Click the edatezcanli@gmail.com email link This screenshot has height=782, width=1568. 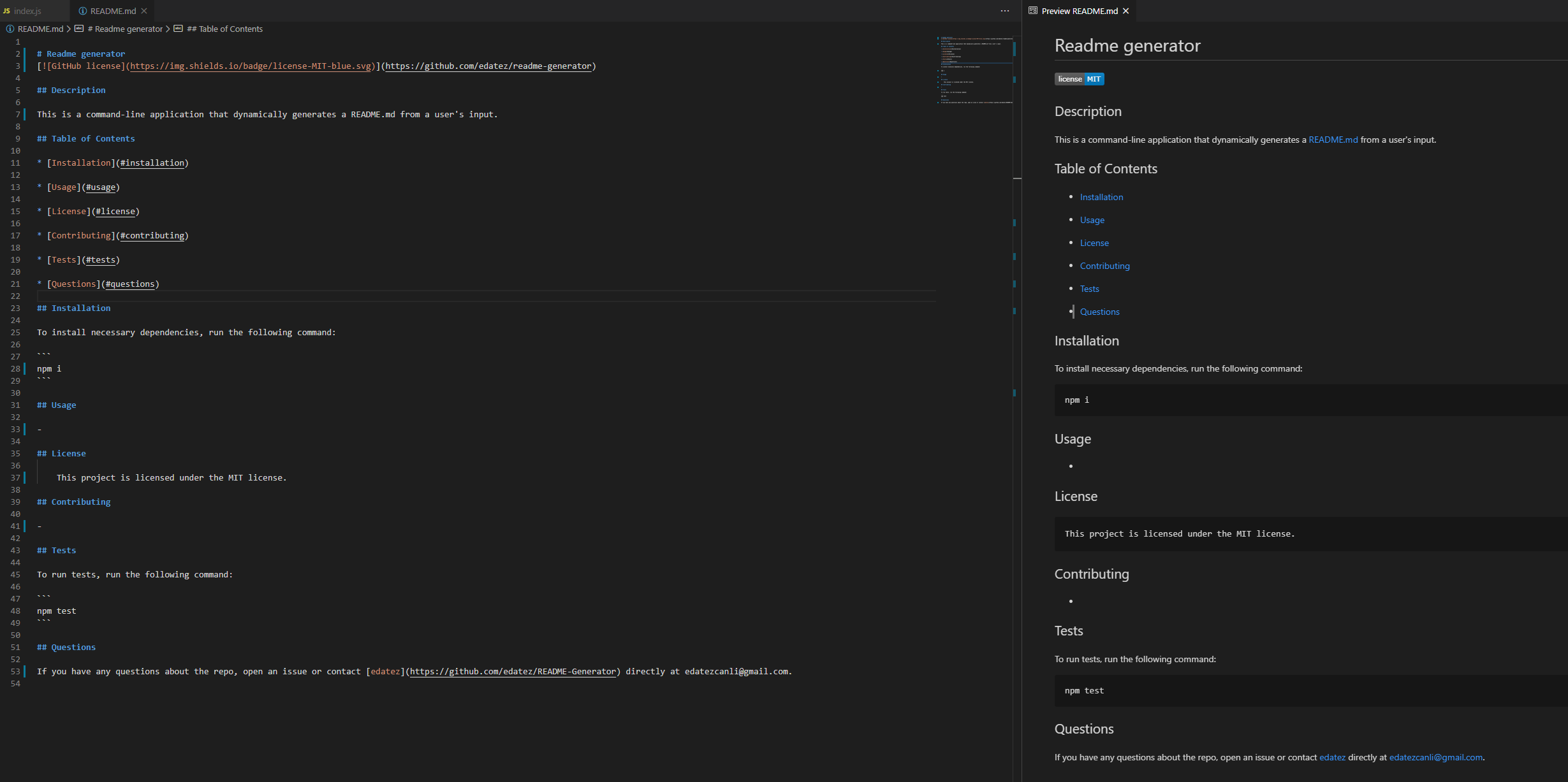[1435, 757]
